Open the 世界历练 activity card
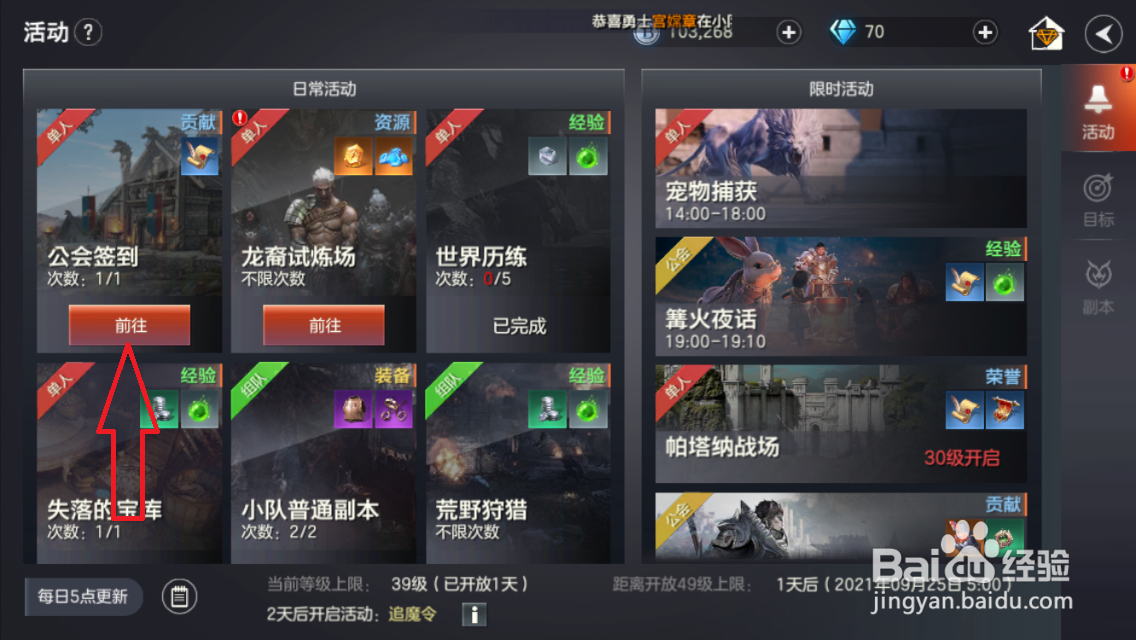 pyautogui.click(x=518, y=230)
